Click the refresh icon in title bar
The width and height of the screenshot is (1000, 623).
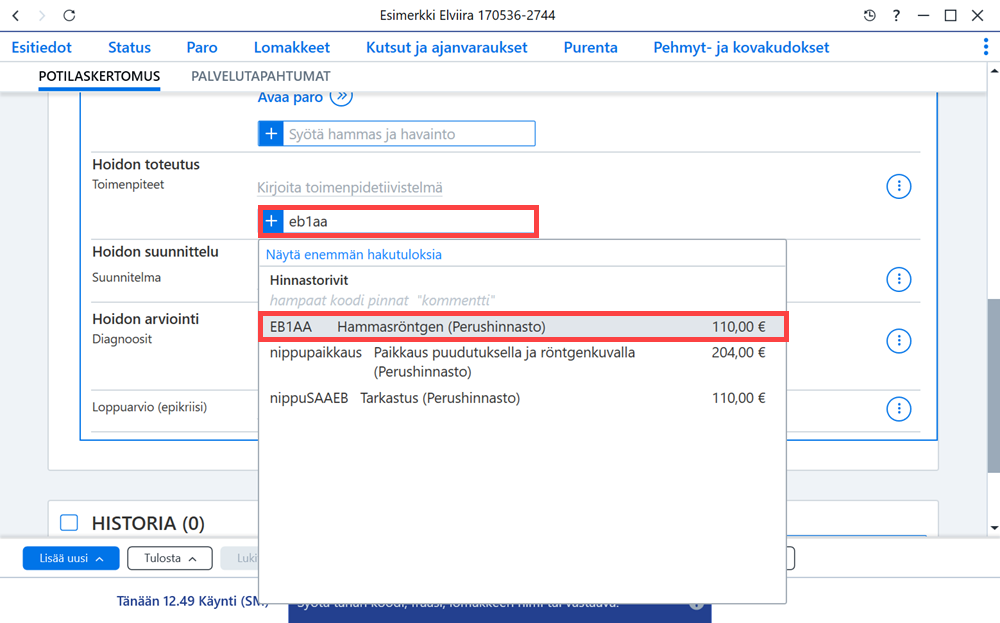tap(69, 15)
